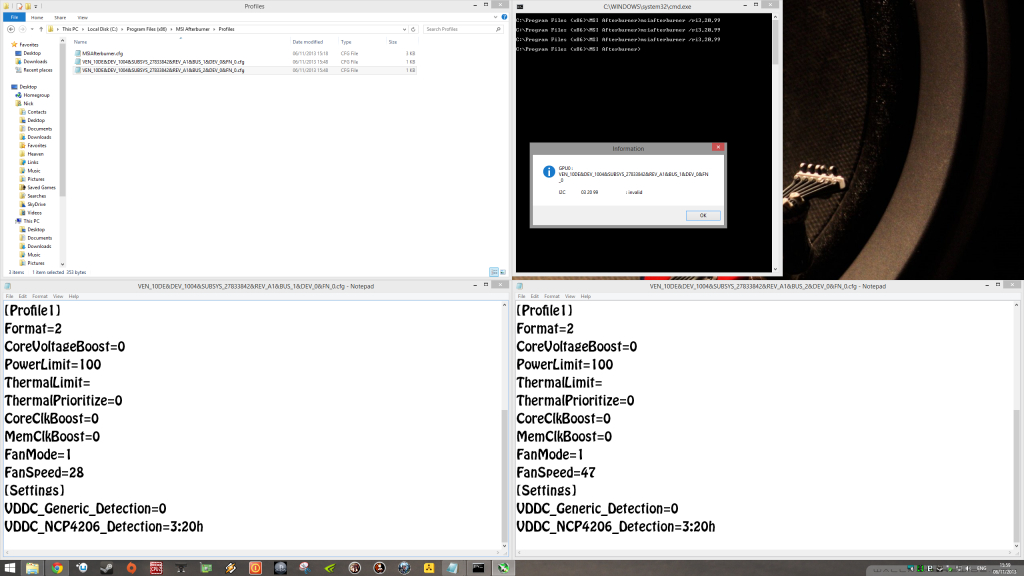The height and width of the screenshot is (576, 1024).
Task: Open Origin from the taskbar
Action: click(x=131, y=568)
